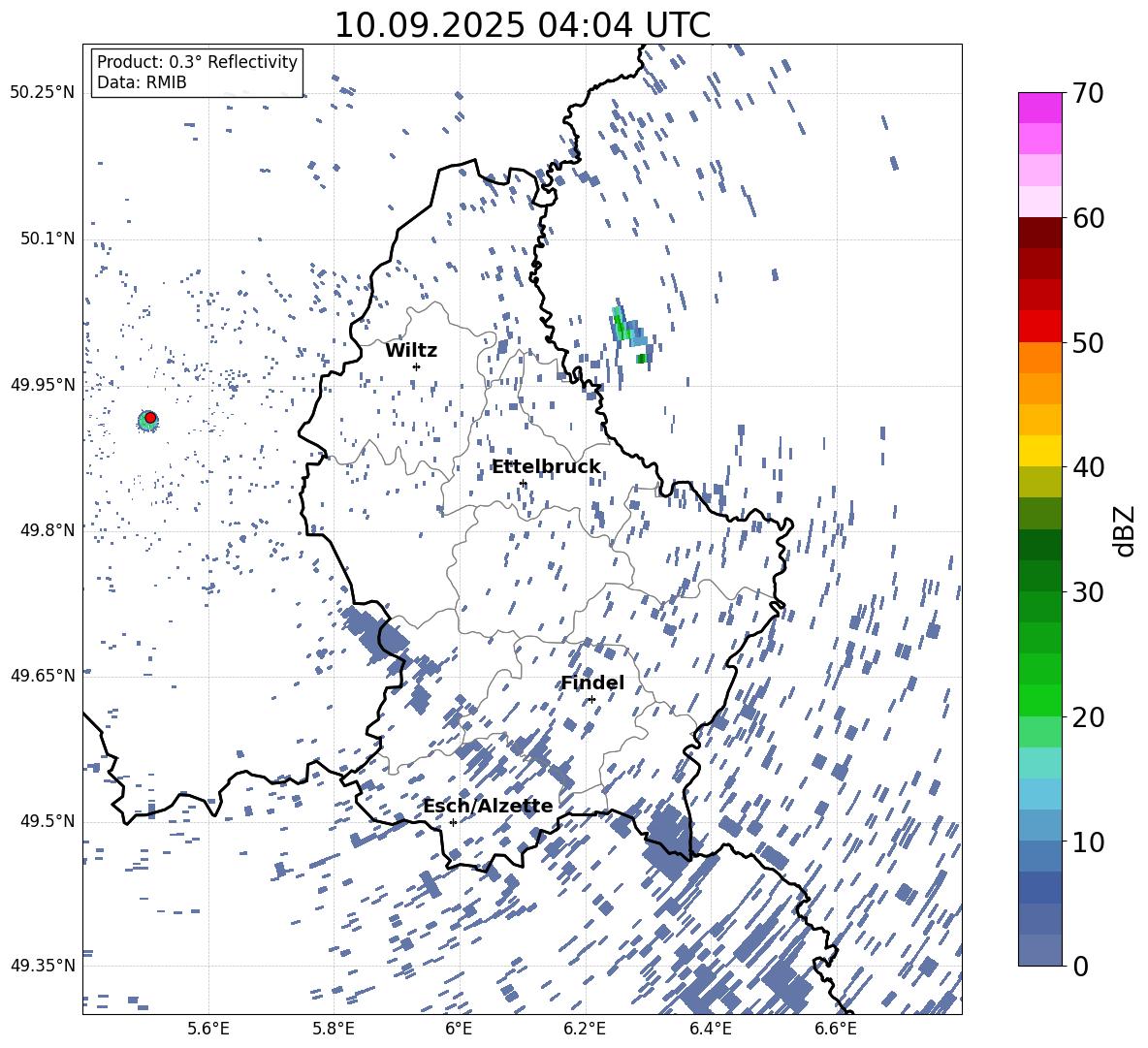Click the 6.2°E longitude label
The image size is (1148, 1048).
[585, 1029]
